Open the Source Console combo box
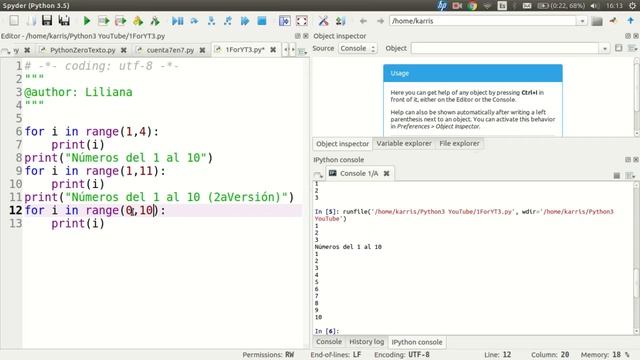This screenshot has width=640, height=360. point(357,48)
